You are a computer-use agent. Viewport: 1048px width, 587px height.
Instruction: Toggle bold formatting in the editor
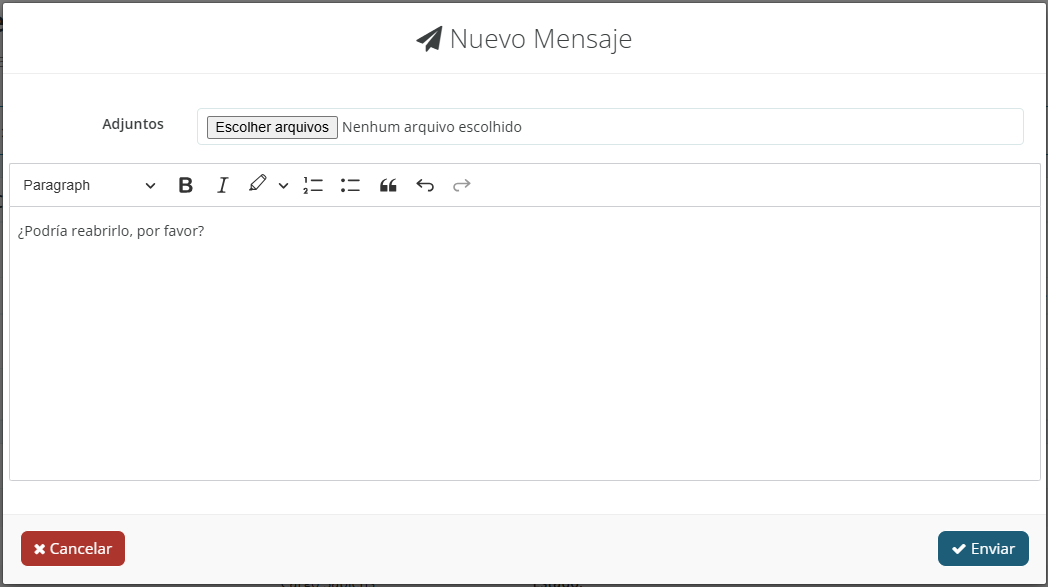(185, 185)
